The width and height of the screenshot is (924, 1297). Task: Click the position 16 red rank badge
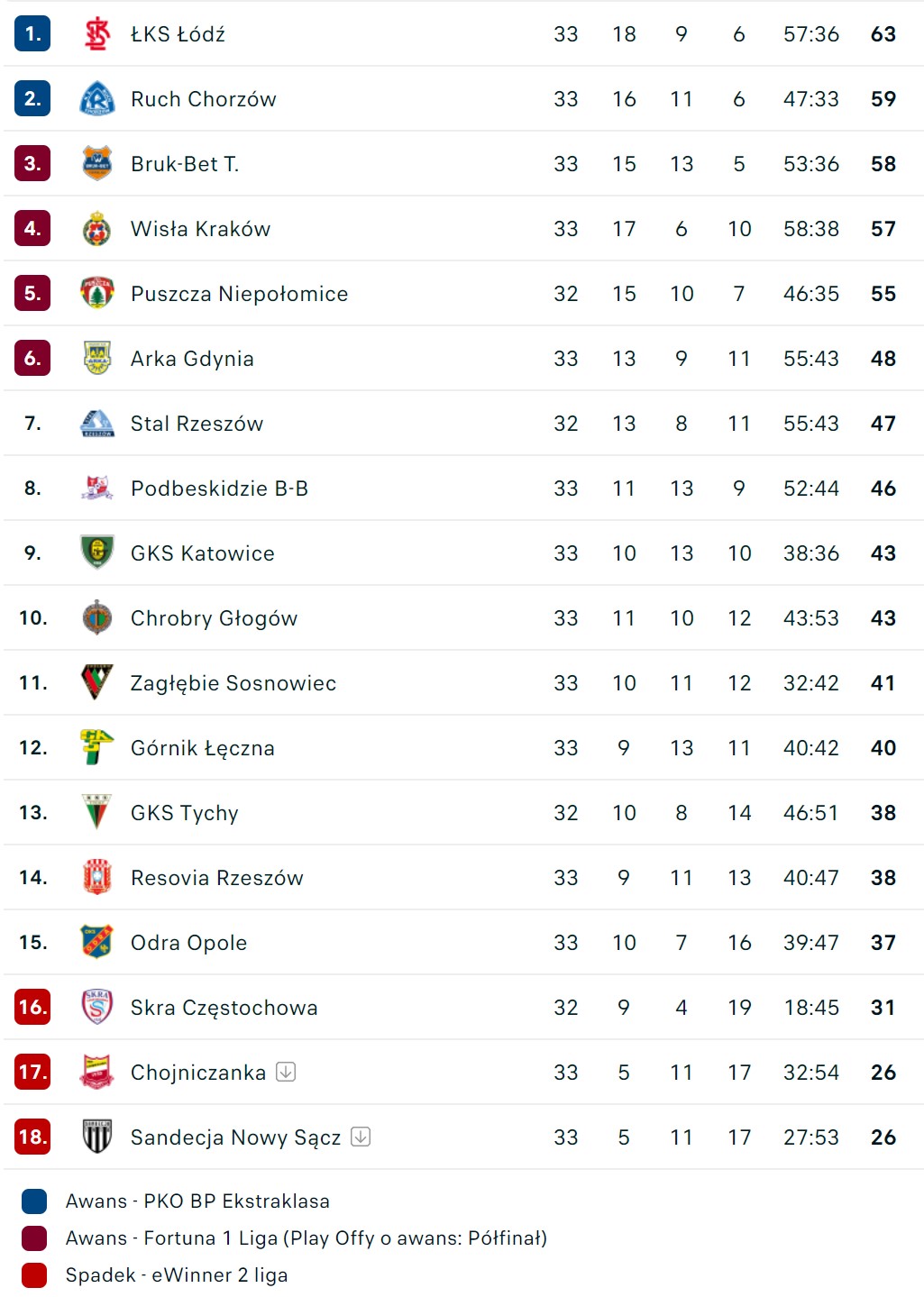32,1007
